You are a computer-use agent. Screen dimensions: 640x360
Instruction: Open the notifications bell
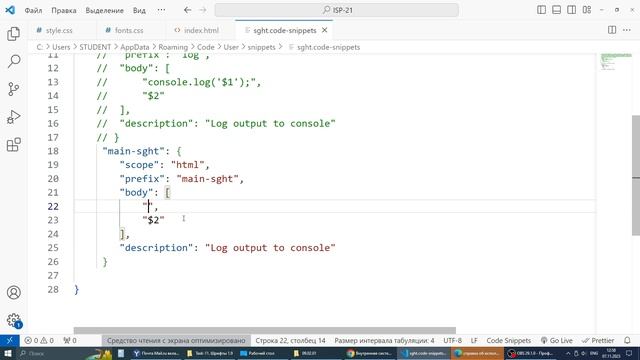coord(627,340)
